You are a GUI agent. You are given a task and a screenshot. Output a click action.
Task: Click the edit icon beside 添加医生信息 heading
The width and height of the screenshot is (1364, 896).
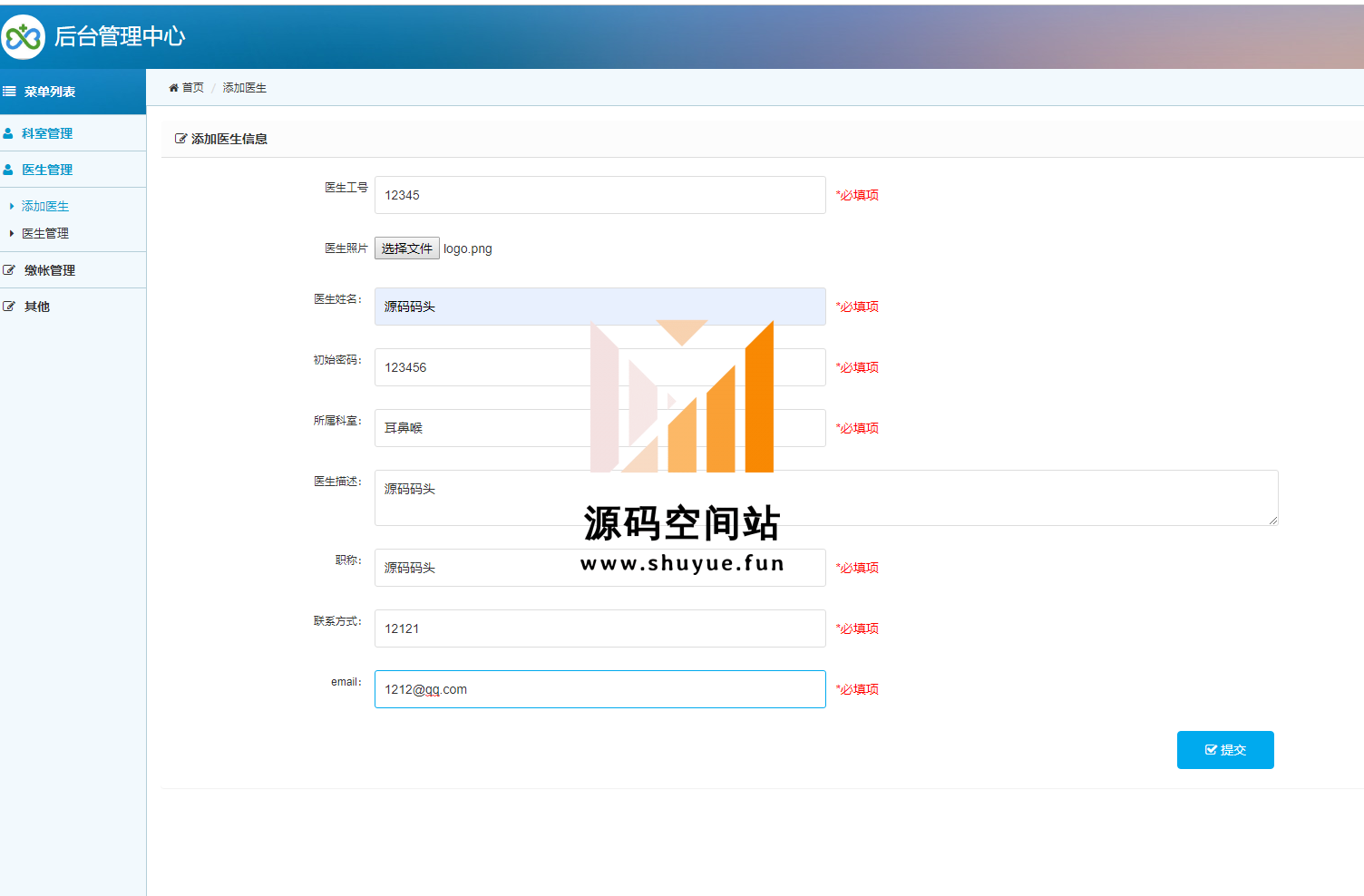(x=180, y=139)
